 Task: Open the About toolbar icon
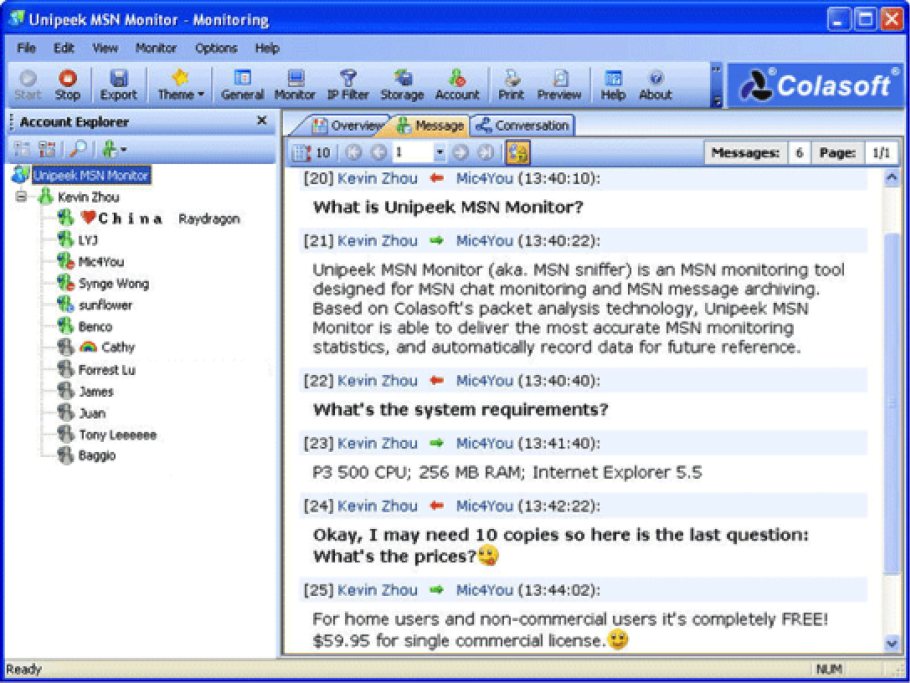tap(655, 85)
